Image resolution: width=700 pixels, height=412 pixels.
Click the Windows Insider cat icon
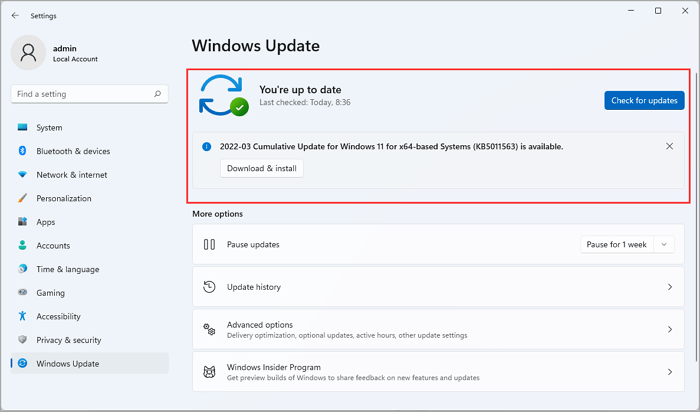tap(209, 372)
